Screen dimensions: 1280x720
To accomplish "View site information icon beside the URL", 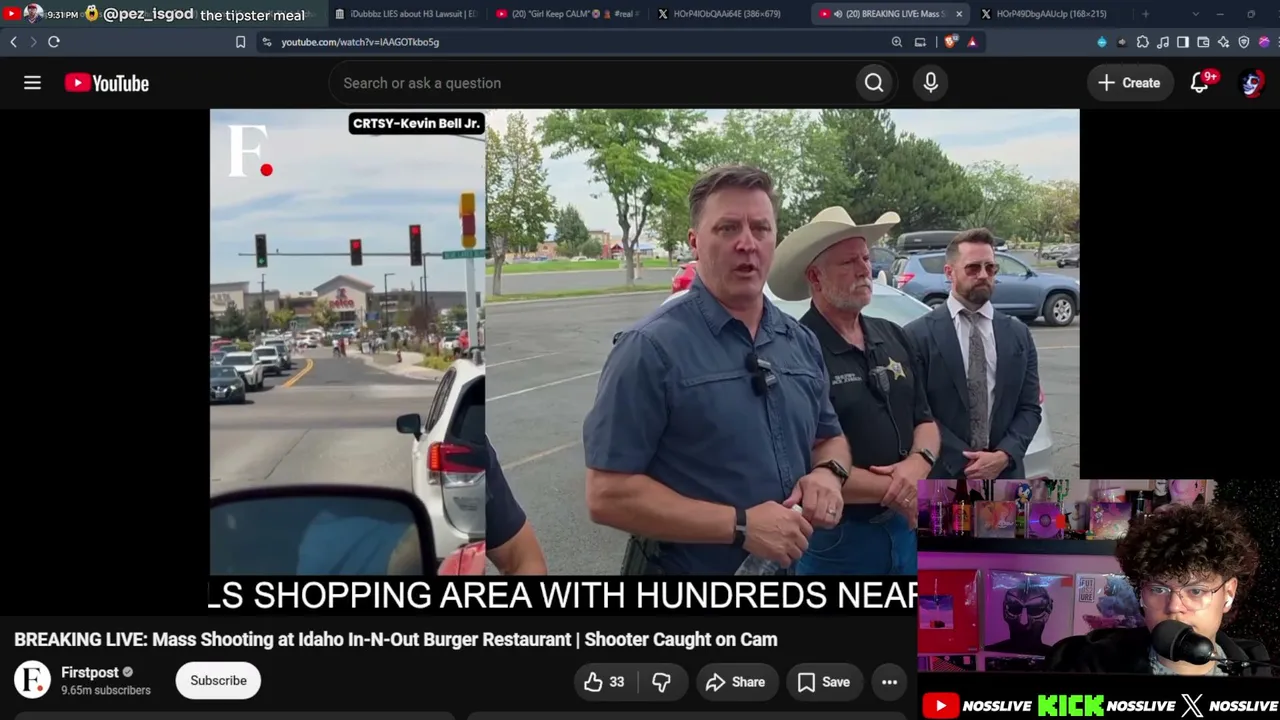I will pos(267,42).
